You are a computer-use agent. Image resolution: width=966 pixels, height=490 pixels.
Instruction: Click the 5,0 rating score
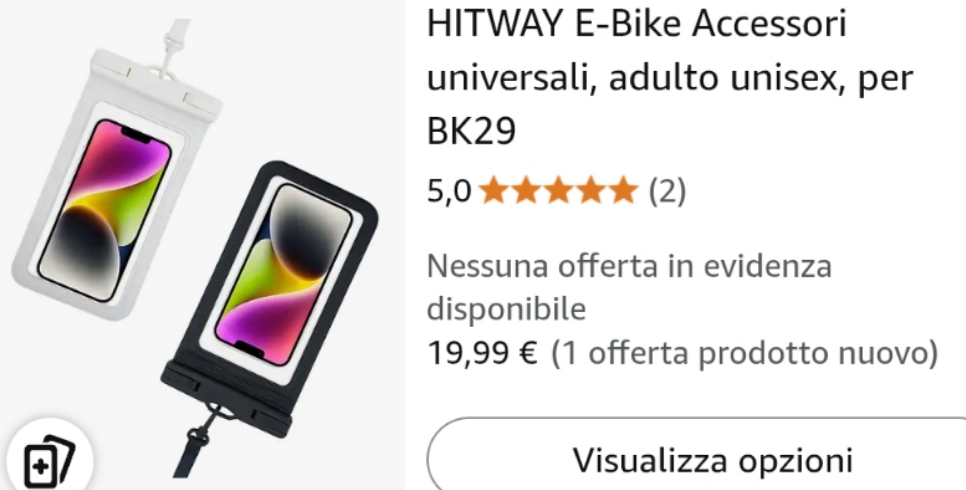pyautogui.click(x=449, y=190)
